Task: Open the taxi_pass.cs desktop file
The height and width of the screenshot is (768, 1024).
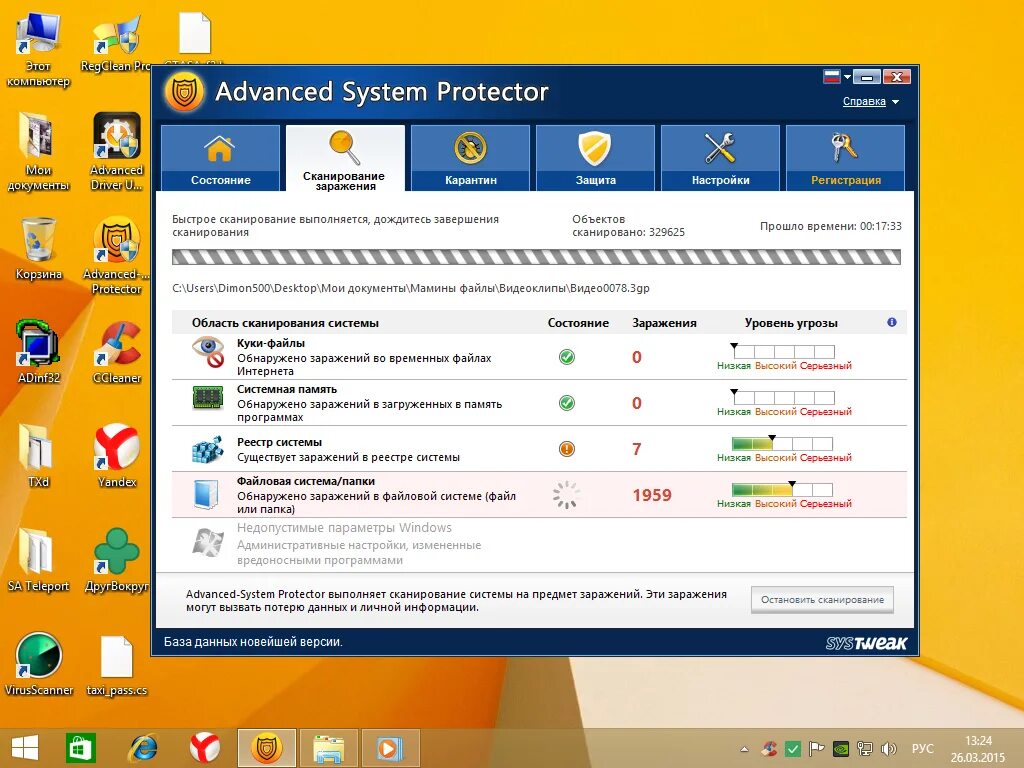Action: coord(116,666)
